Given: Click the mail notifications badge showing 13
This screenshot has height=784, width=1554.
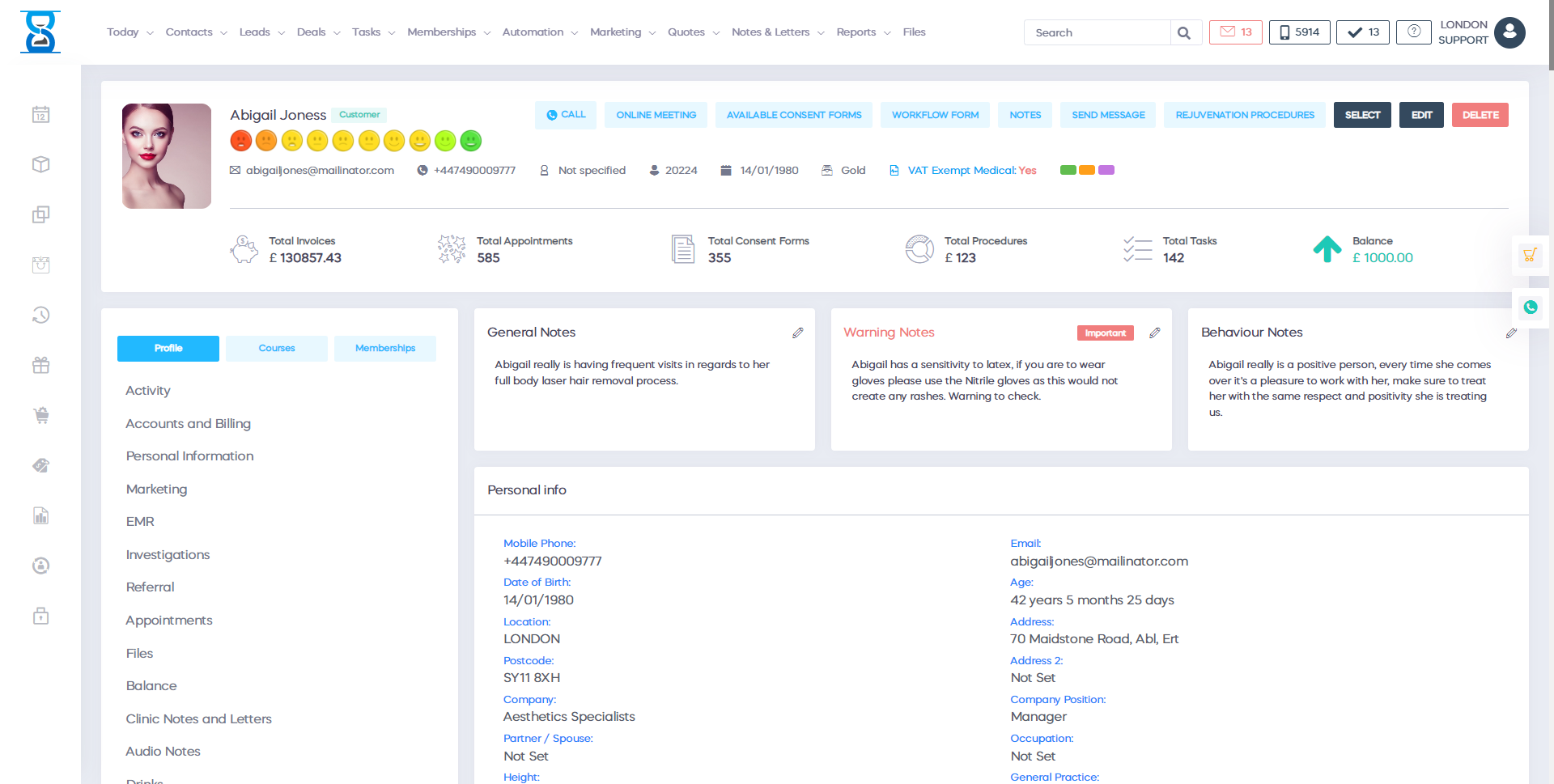Looking at the screenshot, I should (1235, 32).
